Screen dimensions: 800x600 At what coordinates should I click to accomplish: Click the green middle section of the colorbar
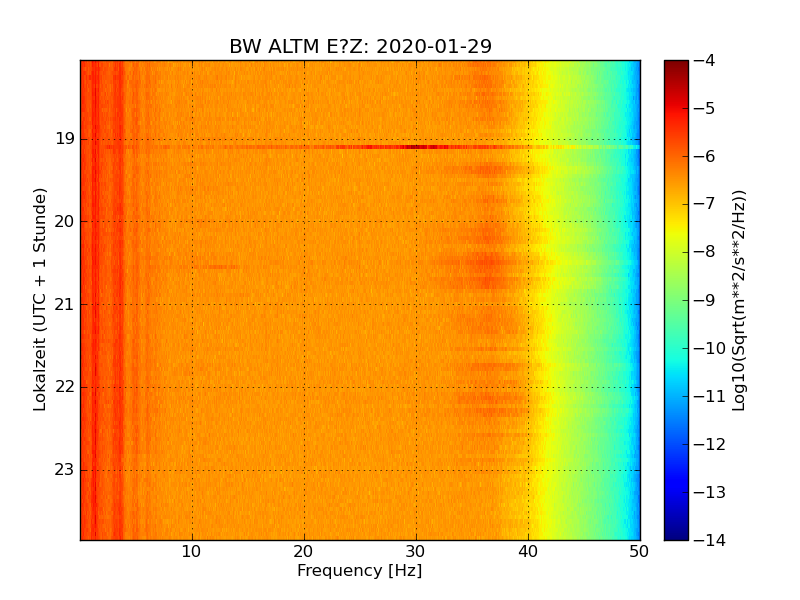(677, 301)
